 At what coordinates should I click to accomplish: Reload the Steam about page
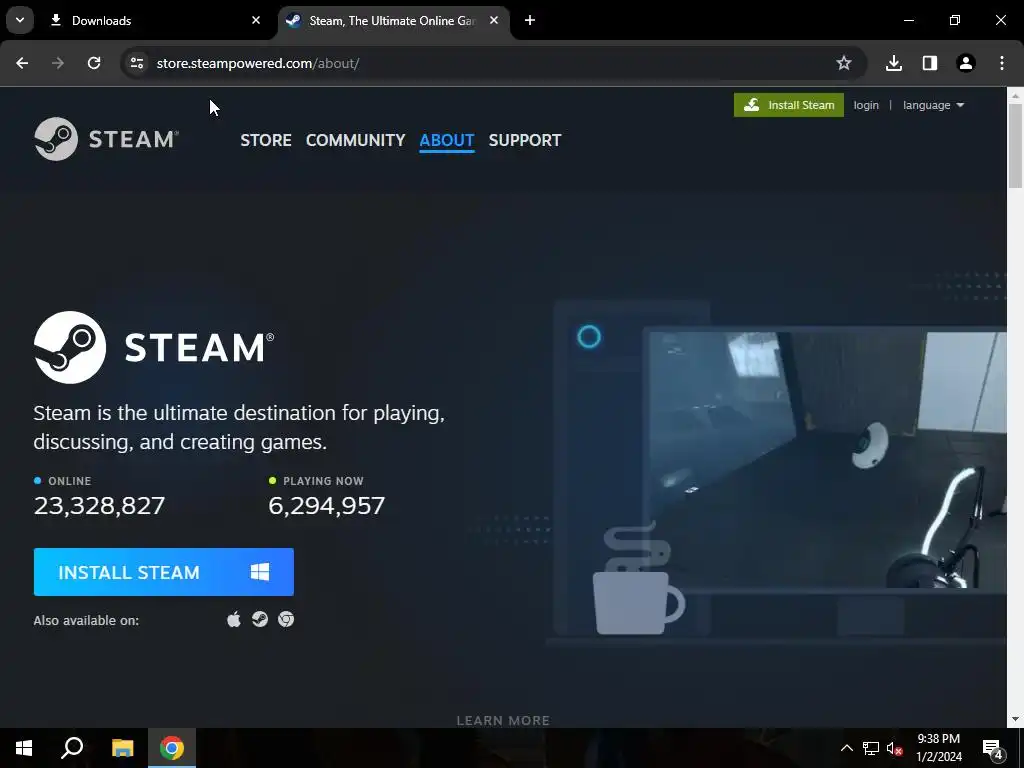[94, 63]
